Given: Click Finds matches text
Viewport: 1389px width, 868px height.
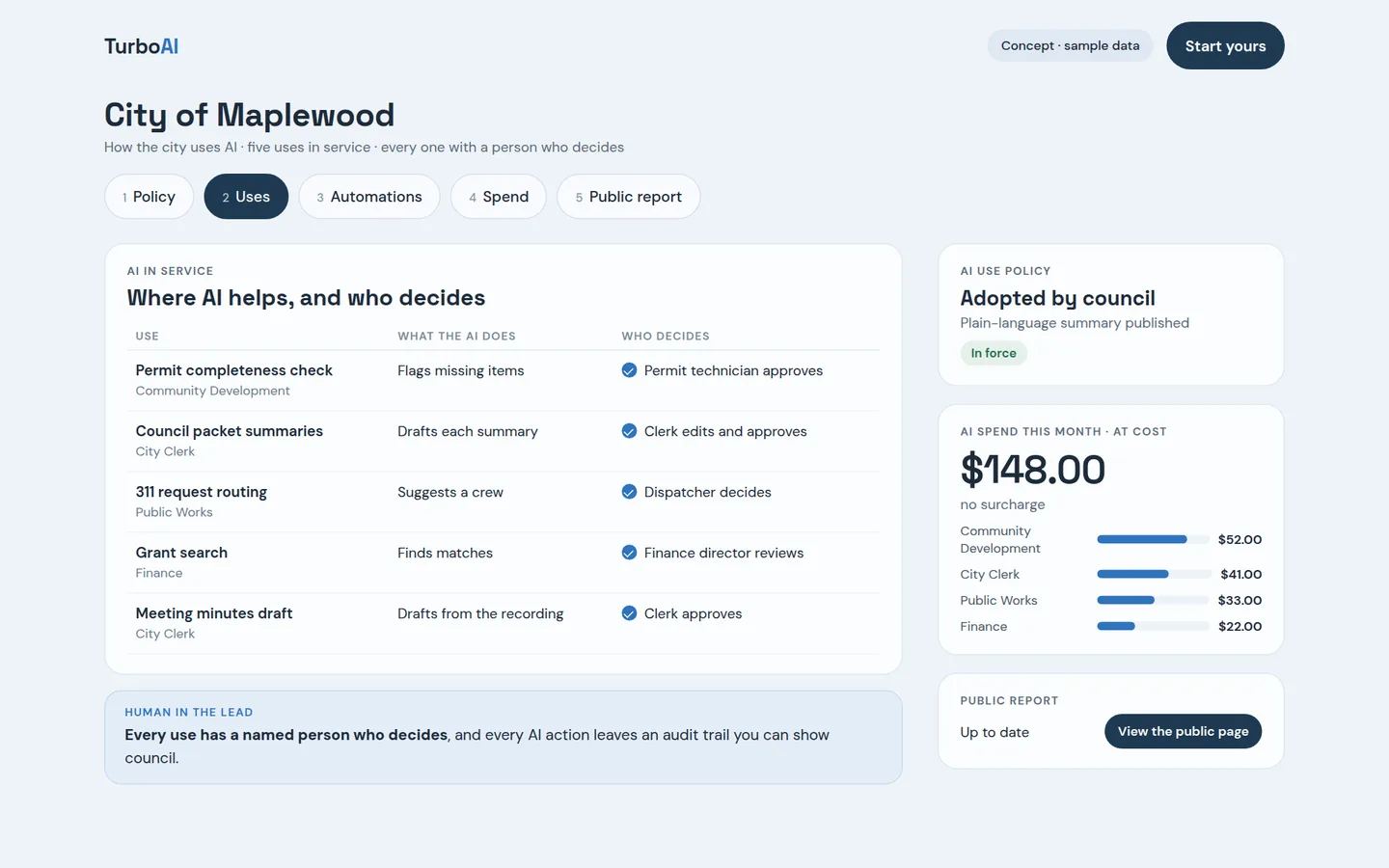Looking at the screenshot, I should tap(445, 553).
